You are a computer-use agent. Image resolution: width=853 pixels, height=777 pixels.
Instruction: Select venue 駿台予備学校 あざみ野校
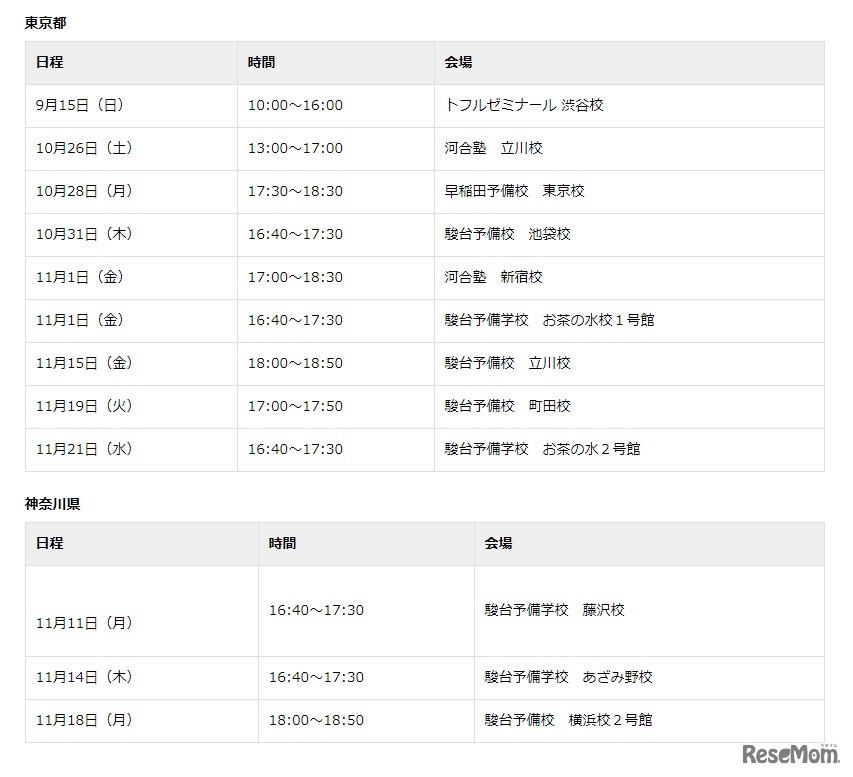(x=568, y=677)
